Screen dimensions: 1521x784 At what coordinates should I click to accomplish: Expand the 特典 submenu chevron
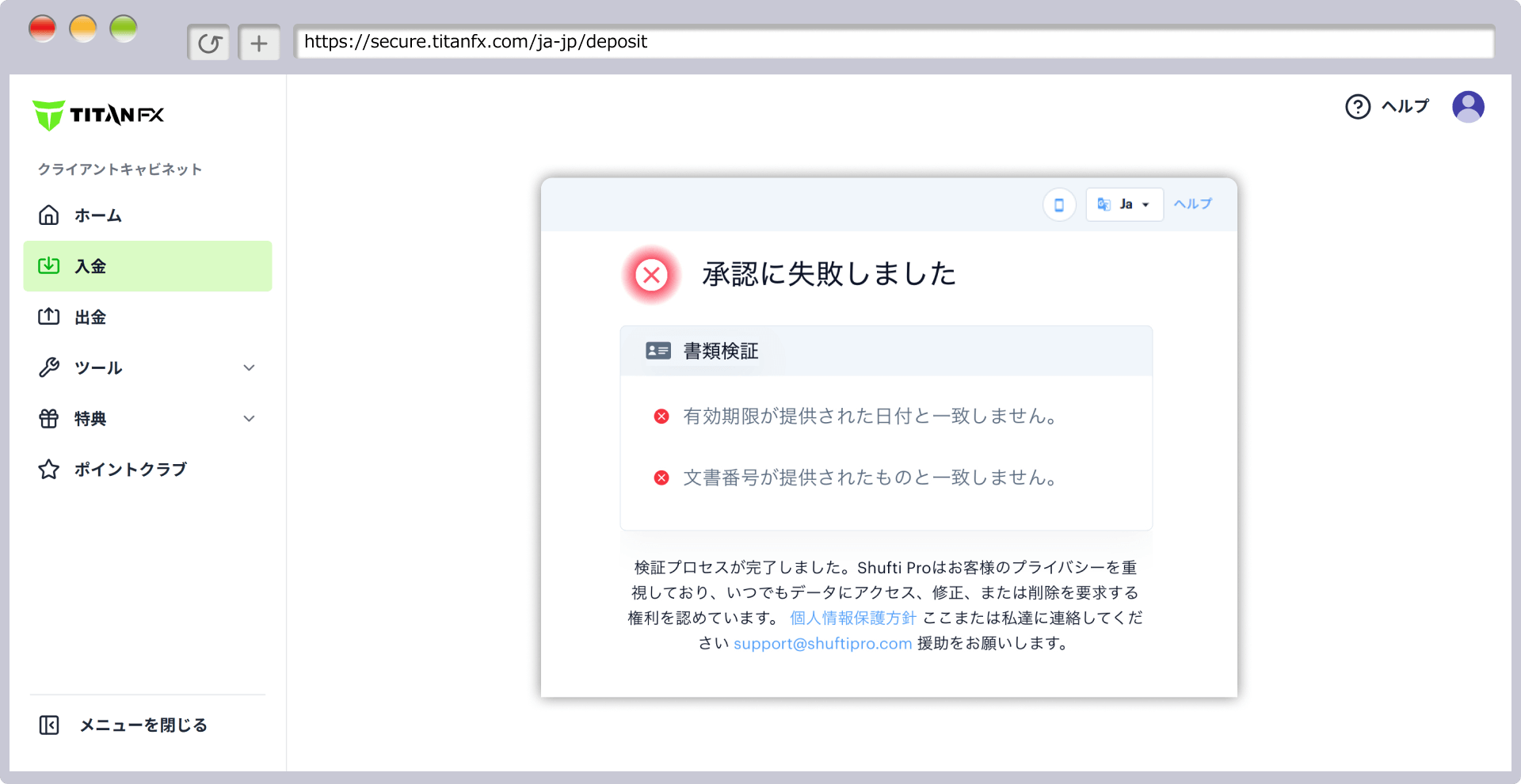[x=250, y=419]
